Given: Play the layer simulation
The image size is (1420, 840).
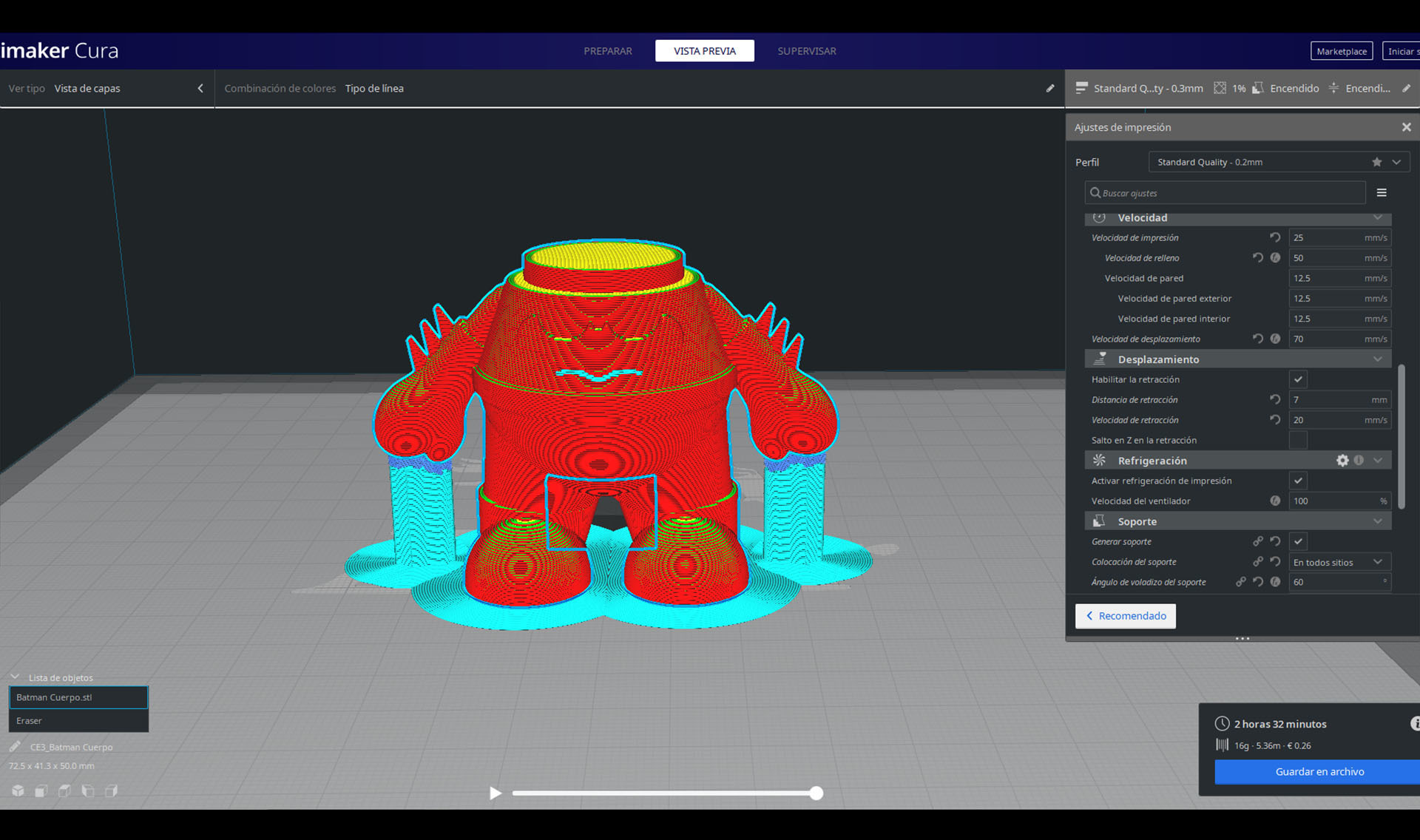Looking at the screenshot, I should click(496, 793).
